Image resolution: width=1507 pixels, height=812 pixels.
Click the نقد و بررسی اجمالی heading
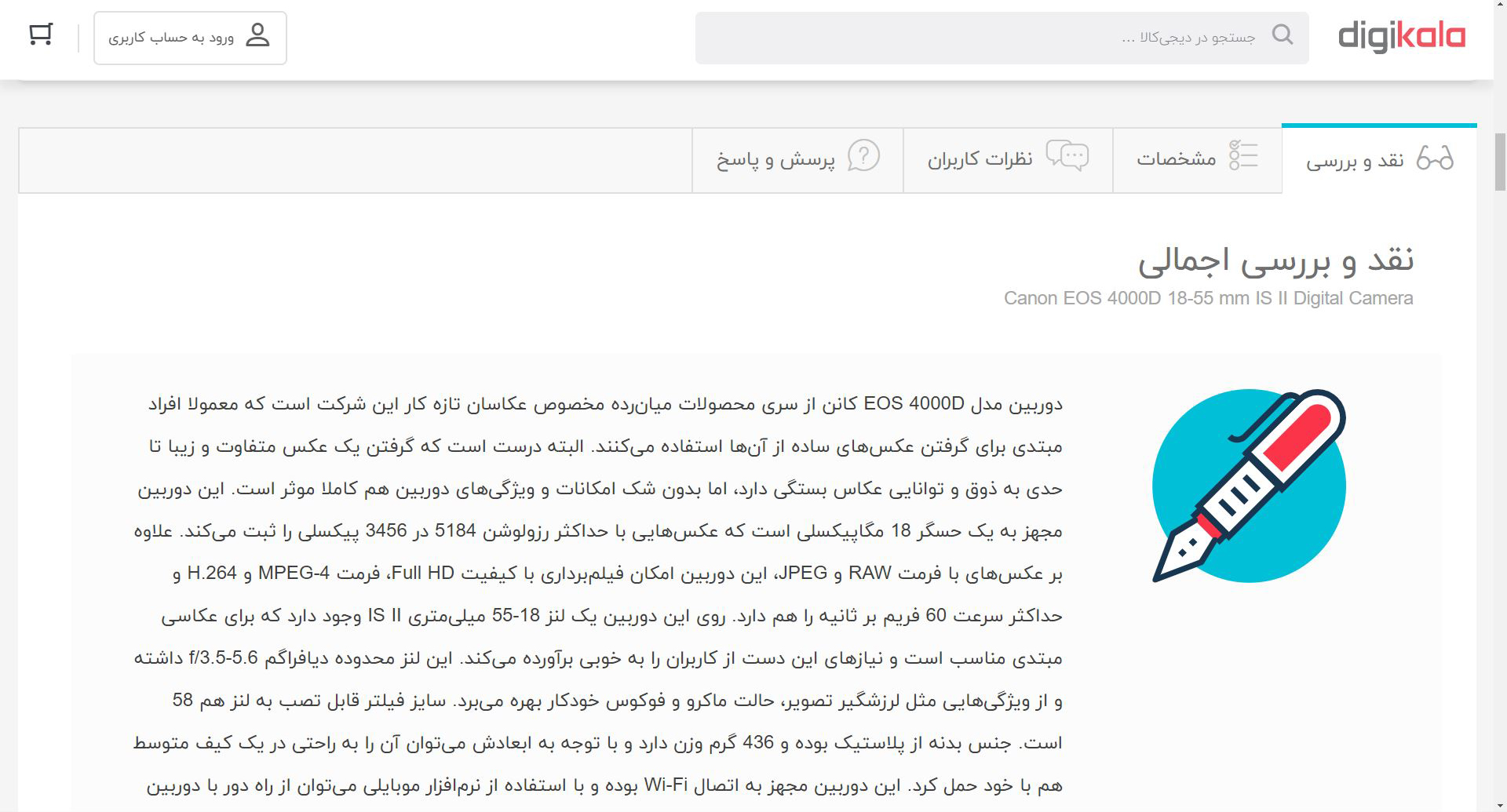(x=1276, y=260)
